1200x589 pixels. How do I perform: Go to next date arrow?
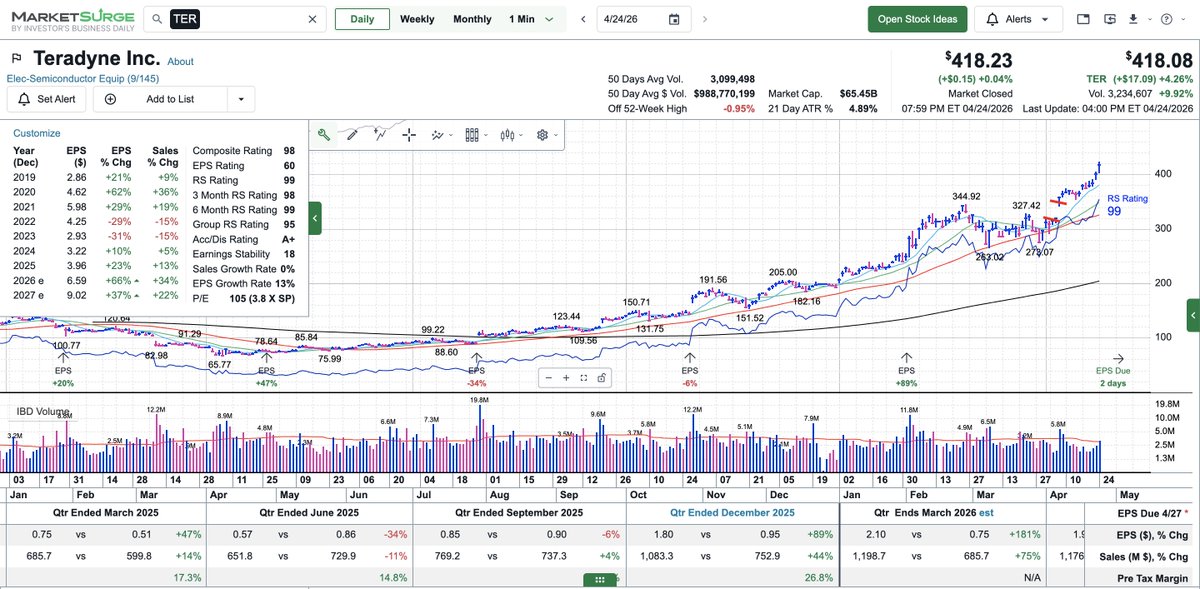point(705,19)
